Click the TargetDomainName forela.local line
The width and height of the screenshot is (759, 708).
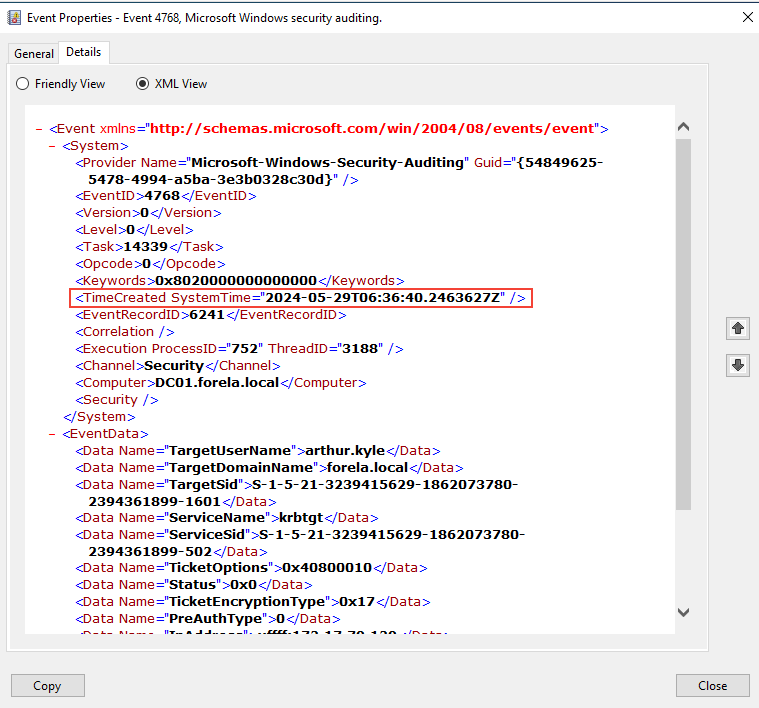point(269,468)
